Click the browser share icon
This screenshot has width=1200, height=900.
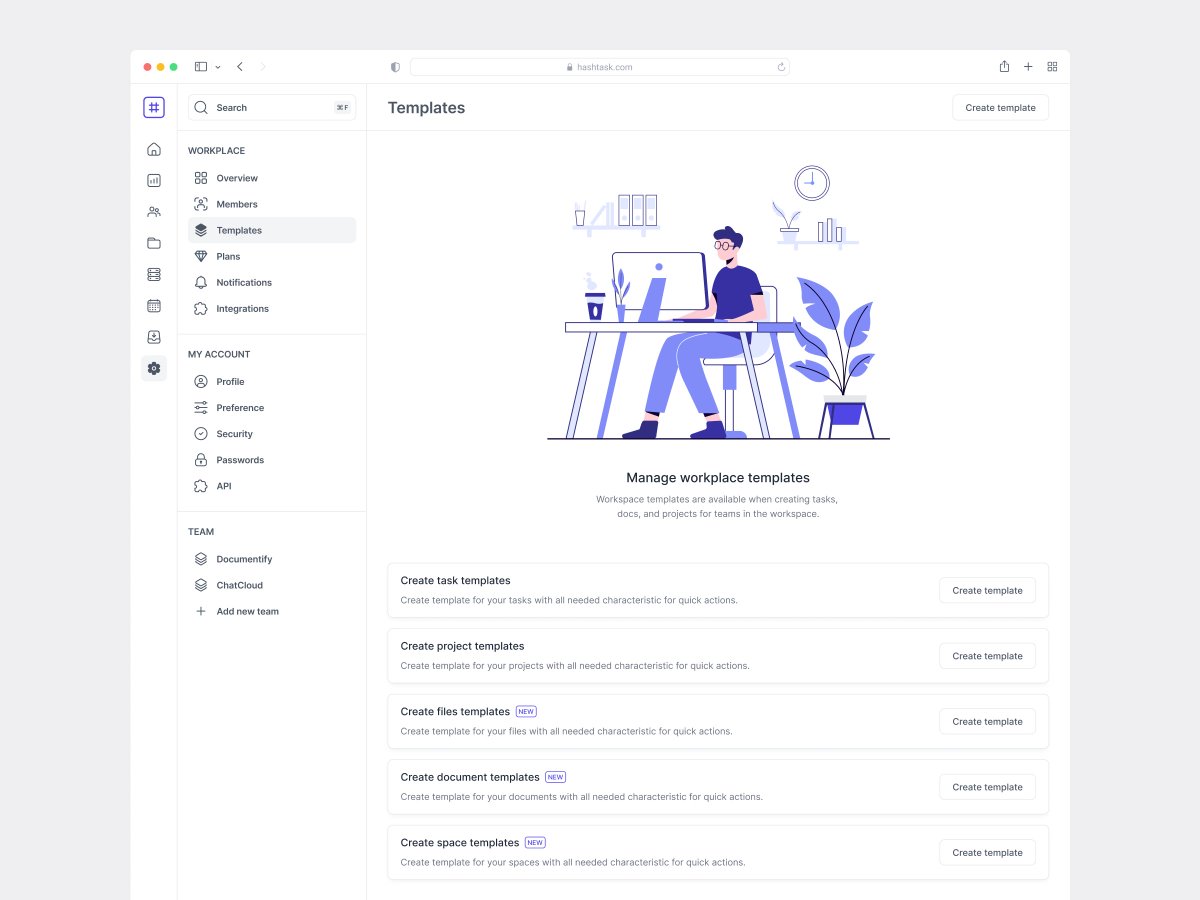tap(1004, 66)
